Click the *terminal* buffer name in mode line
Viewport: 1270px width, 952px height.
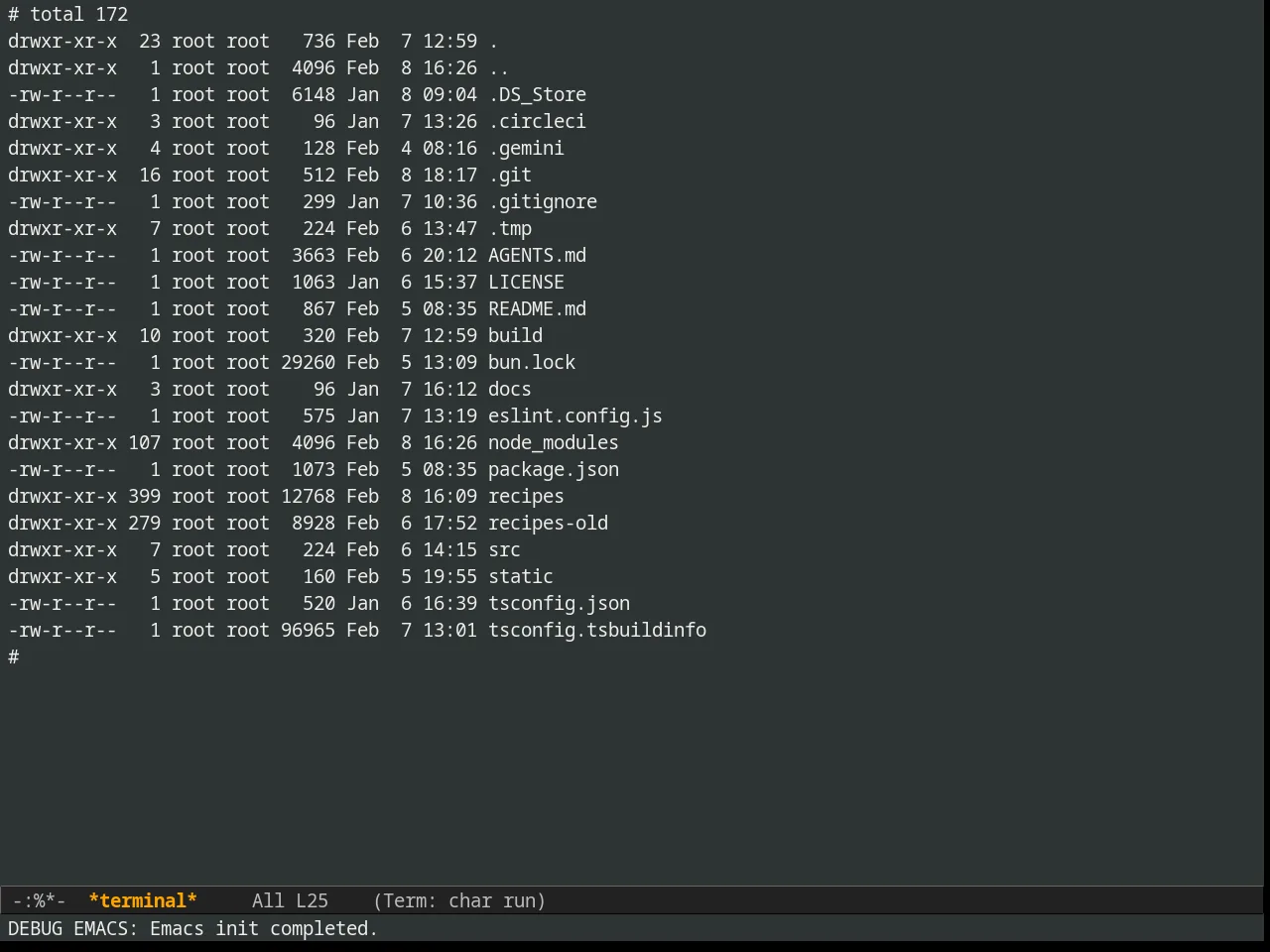point(143,900)
